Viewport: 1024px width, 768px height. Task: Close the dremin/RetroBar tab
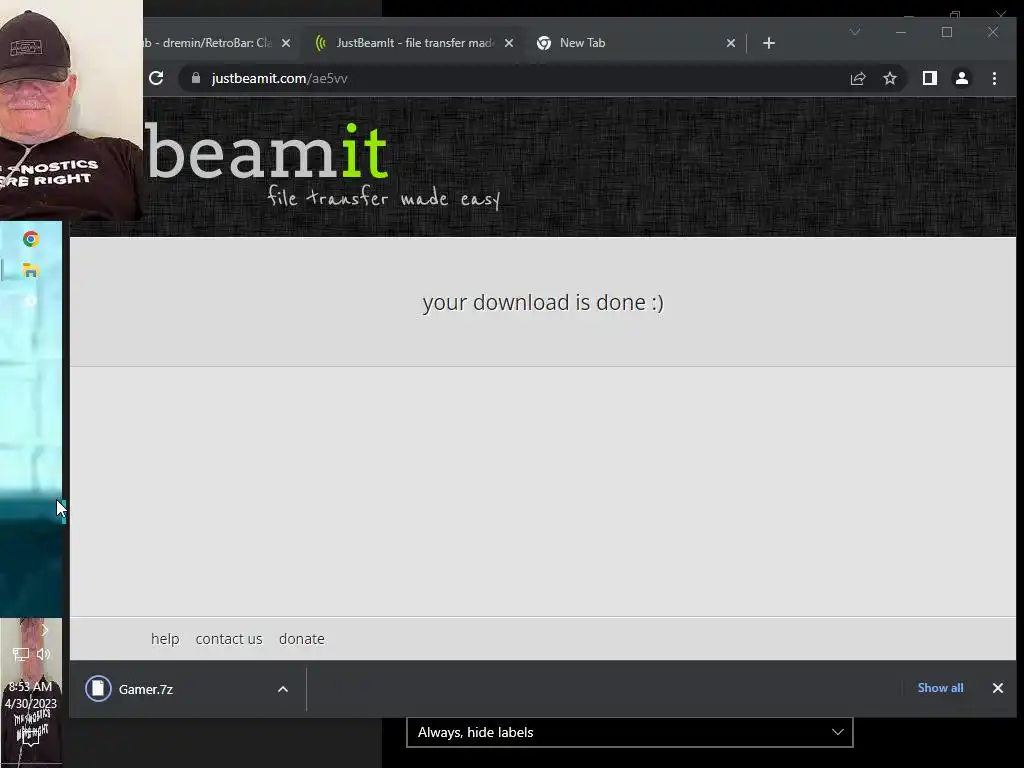click(285, 43)
